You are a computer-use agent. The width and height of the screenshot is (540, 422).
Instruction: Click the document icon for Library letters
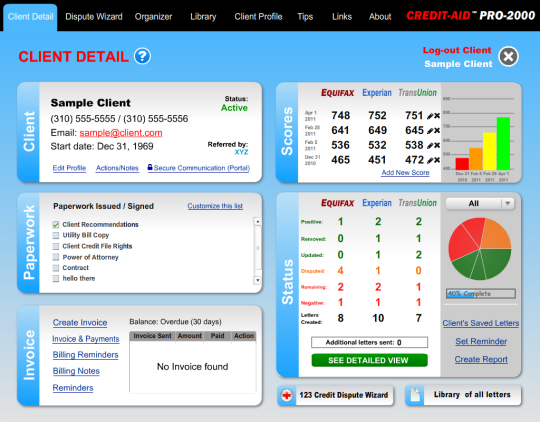[x=415, y=395]
